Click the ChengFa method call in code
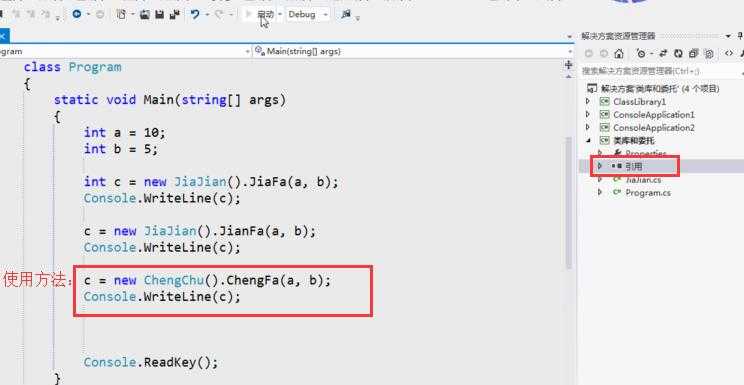 click(x=252, y=280)
